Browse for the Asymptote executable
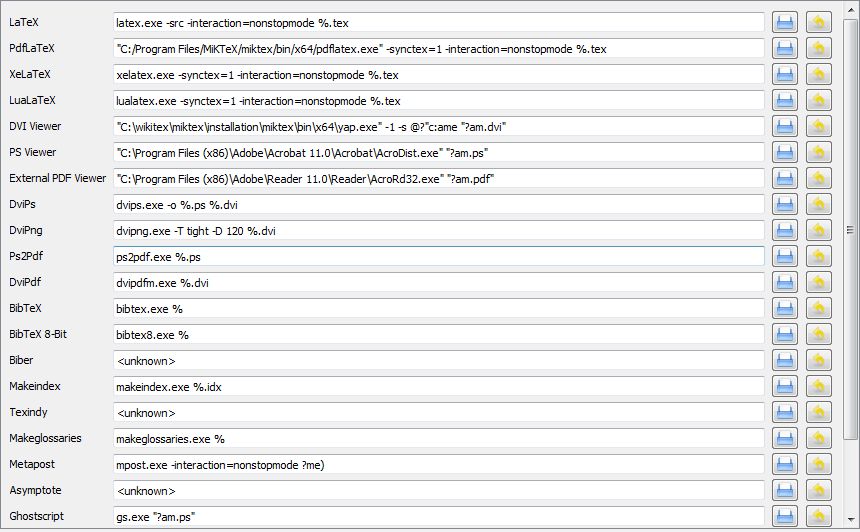860x532 pixels. (785, 490)
